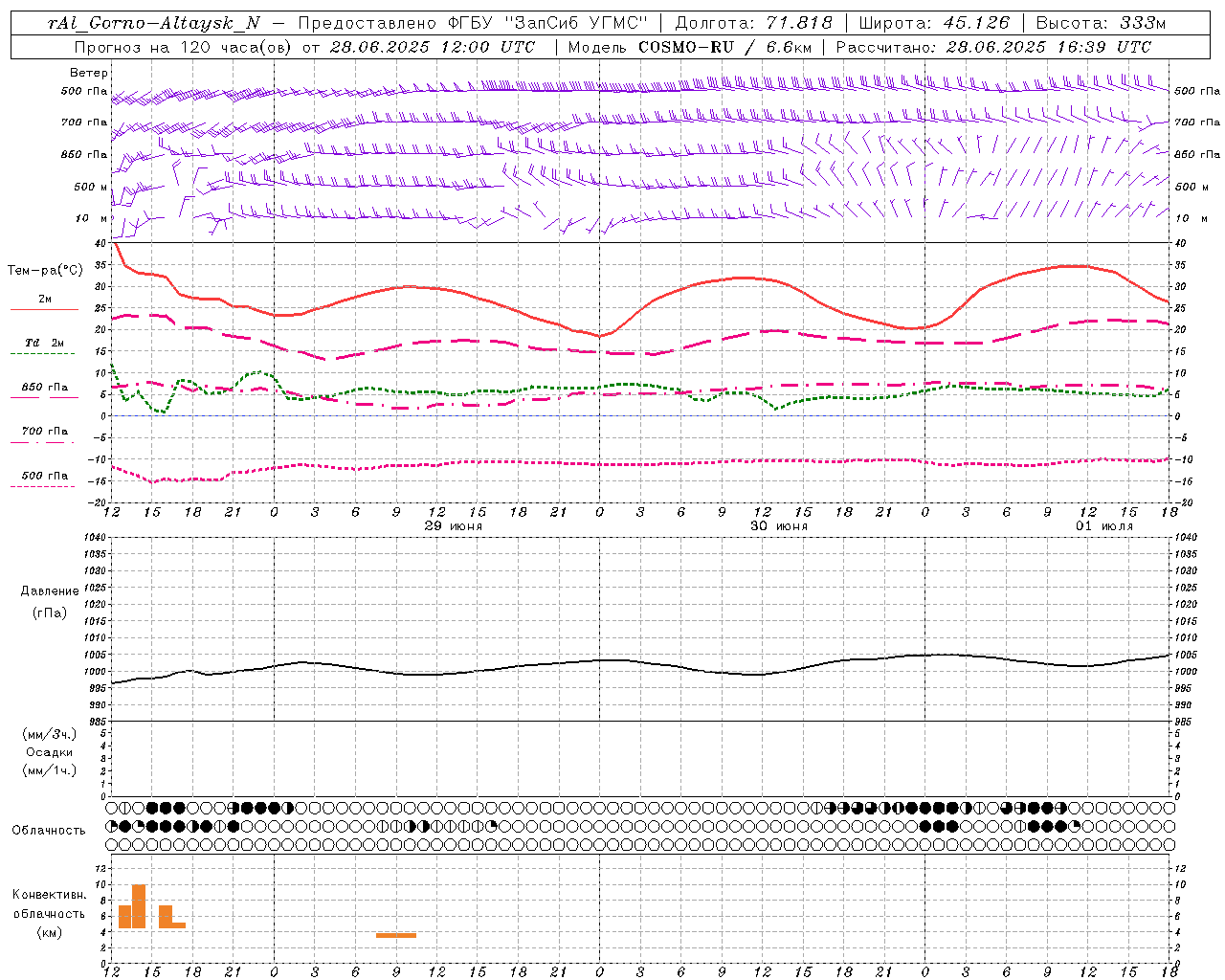1225x980 pixels.
Task: Click the calculation time 28.06.2025 16:39 UTC
Action: (x=1049, y=47)
